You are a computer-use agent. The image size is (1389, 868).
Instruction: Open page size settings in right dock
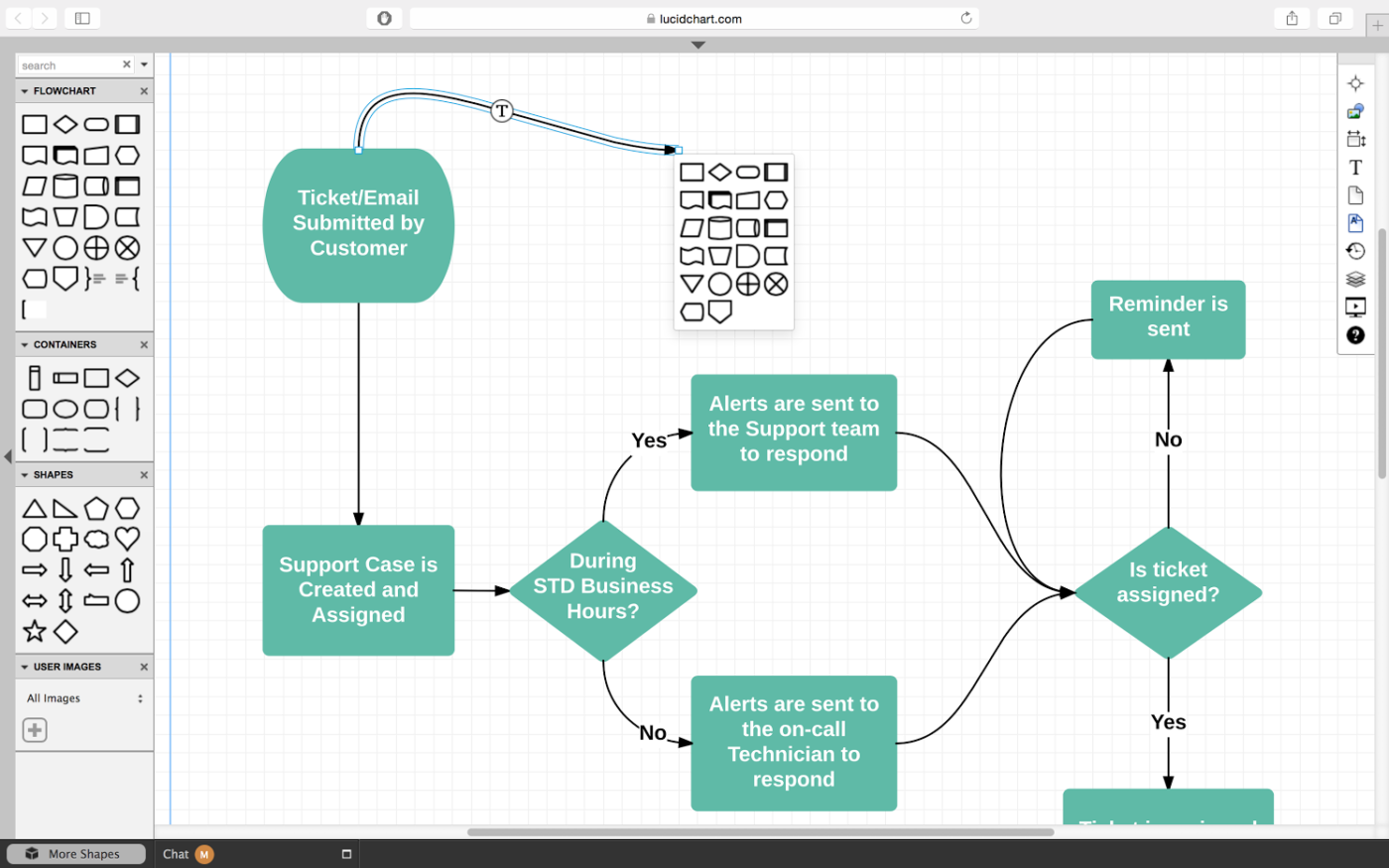point(1355,139)
